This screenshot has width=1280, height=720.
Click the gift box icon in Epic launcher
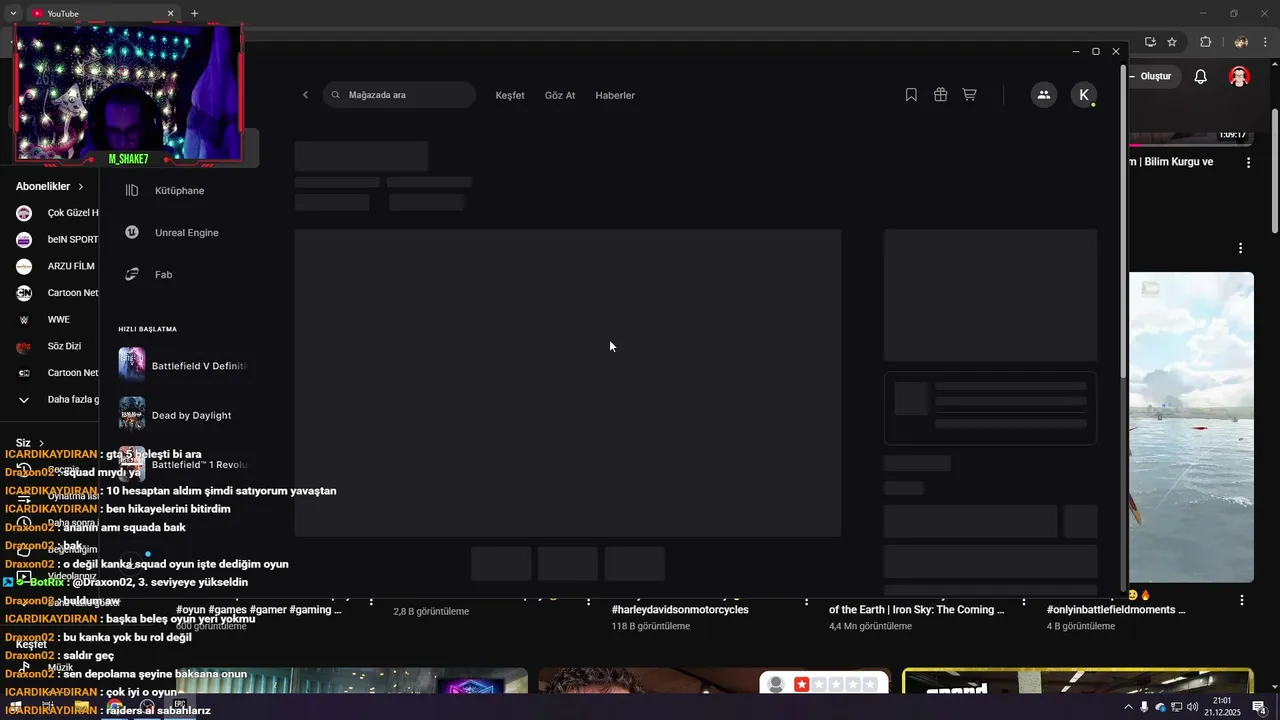[x=940, y=95]
